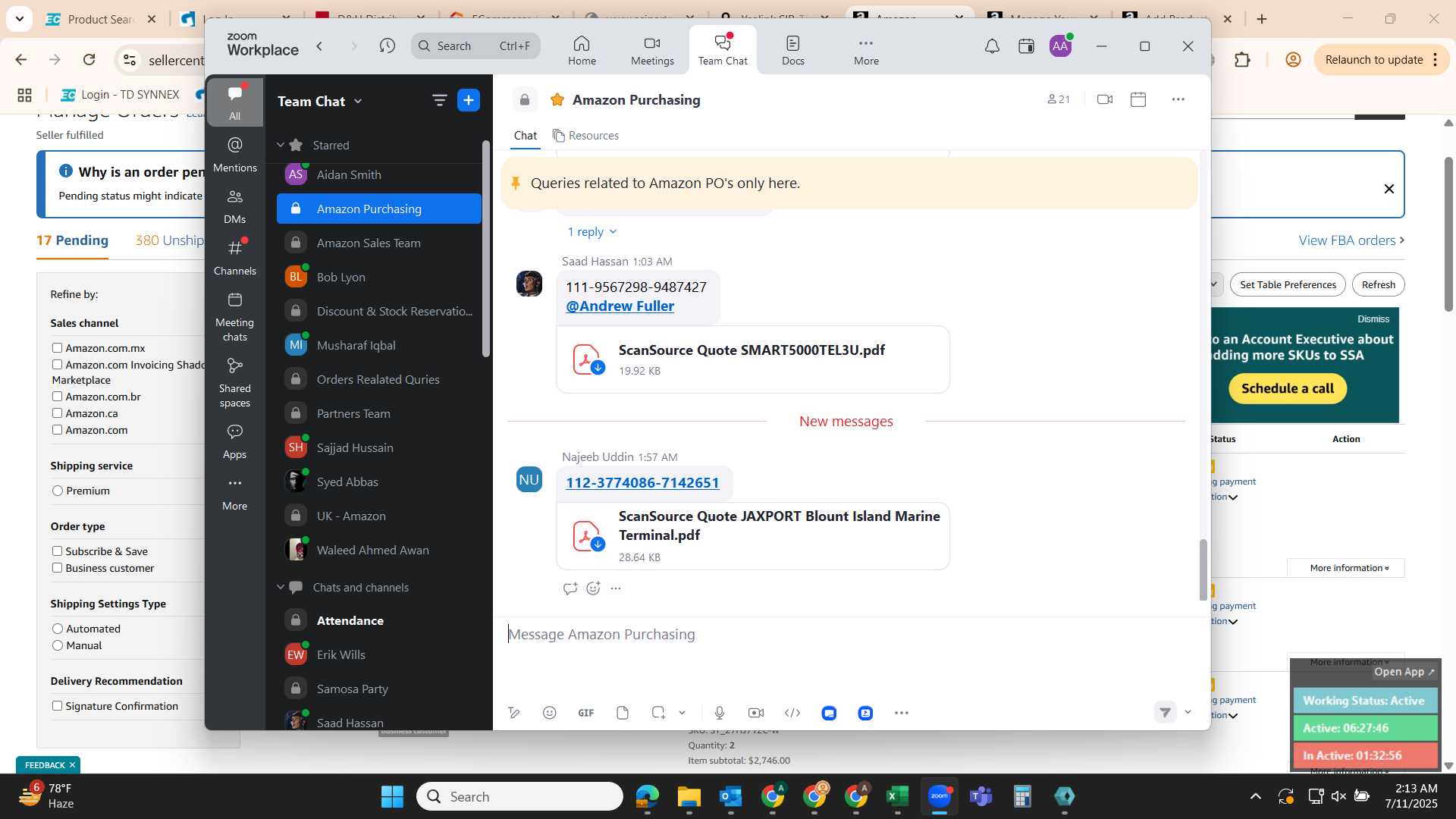
Task: Open chat header more options ellipsis
Action: point(1178,99)
